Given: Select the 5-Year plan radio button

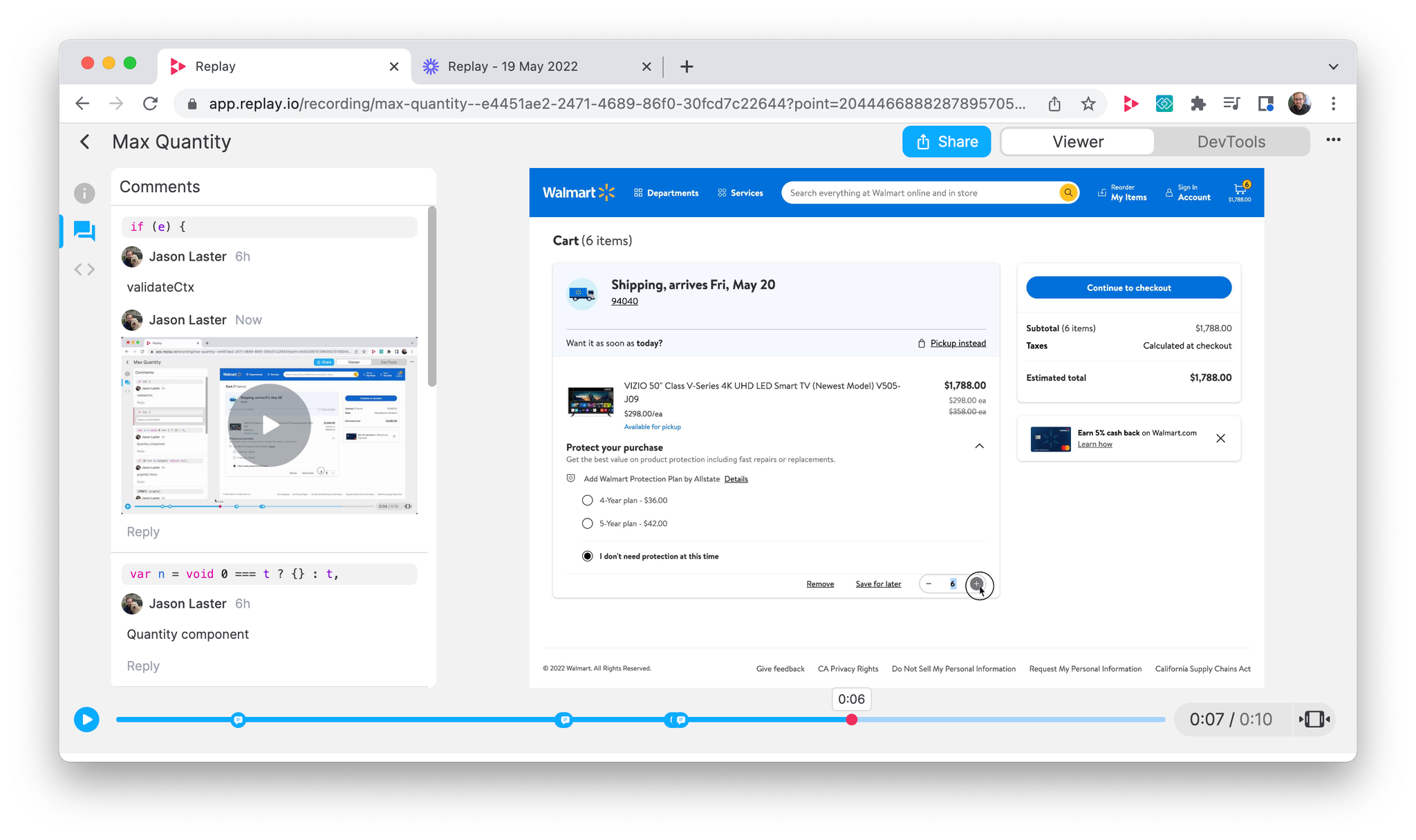Looking at the screenshot, I should pyautogui.click(x=588, y=523).
